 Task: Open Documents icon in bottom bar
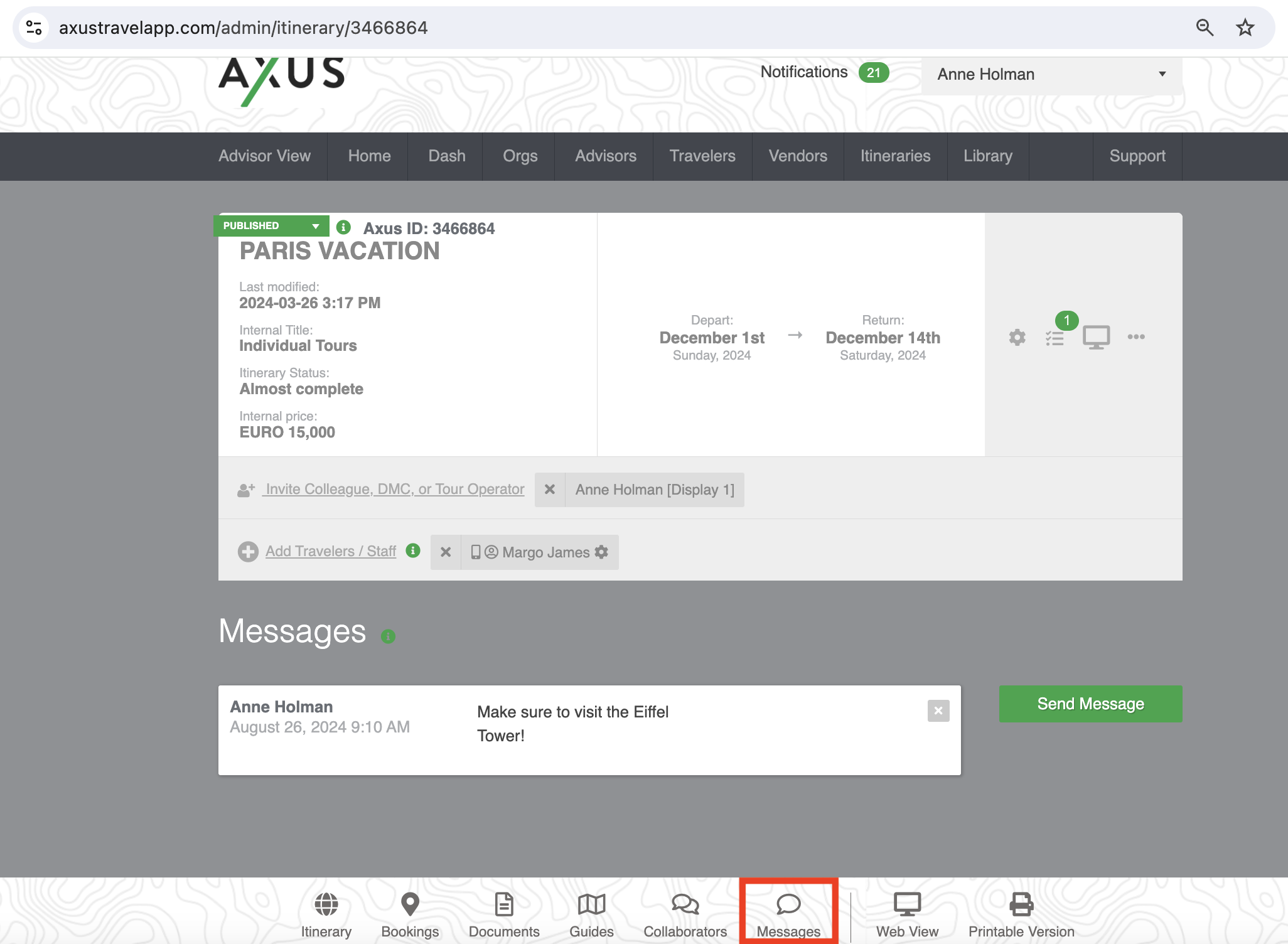tap(504, 904)
